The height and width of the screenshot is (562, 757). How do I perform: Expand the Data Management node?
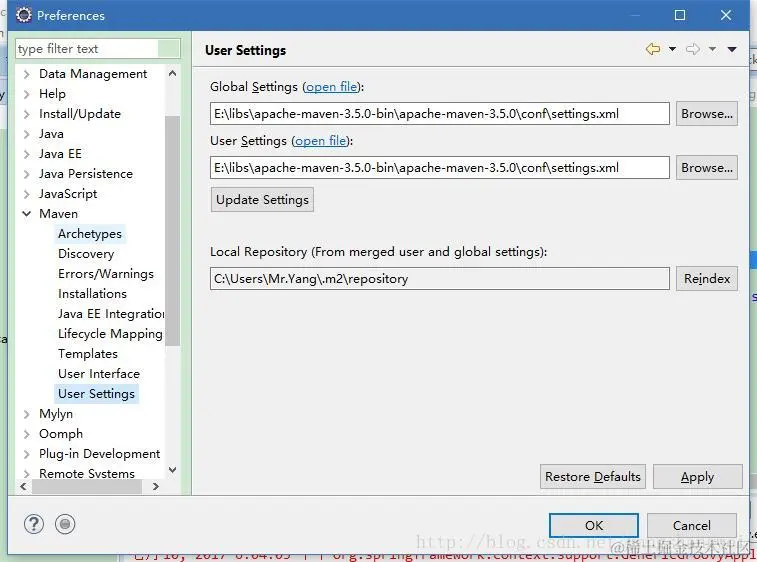click(27, 74)
